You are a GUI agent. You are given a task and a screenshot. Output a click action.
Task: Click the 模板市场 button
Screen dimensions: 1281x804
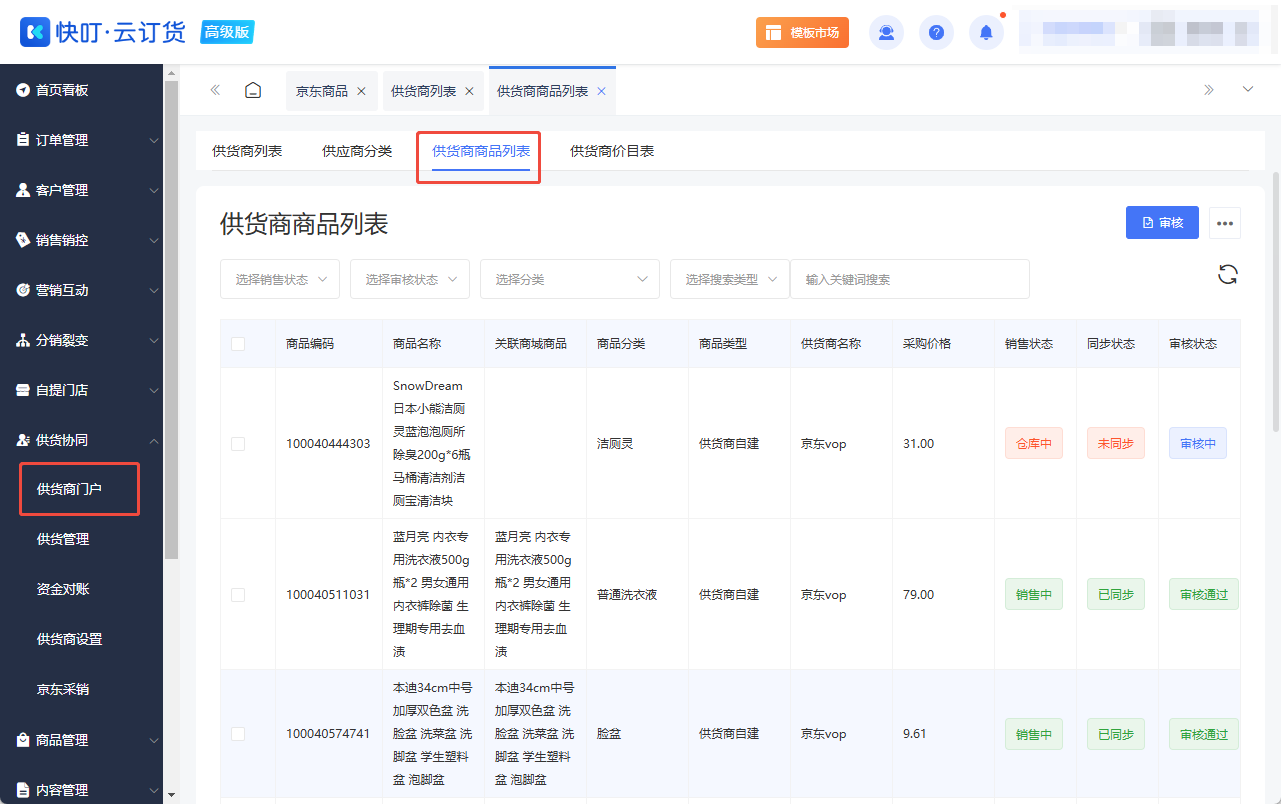(802, 33)
